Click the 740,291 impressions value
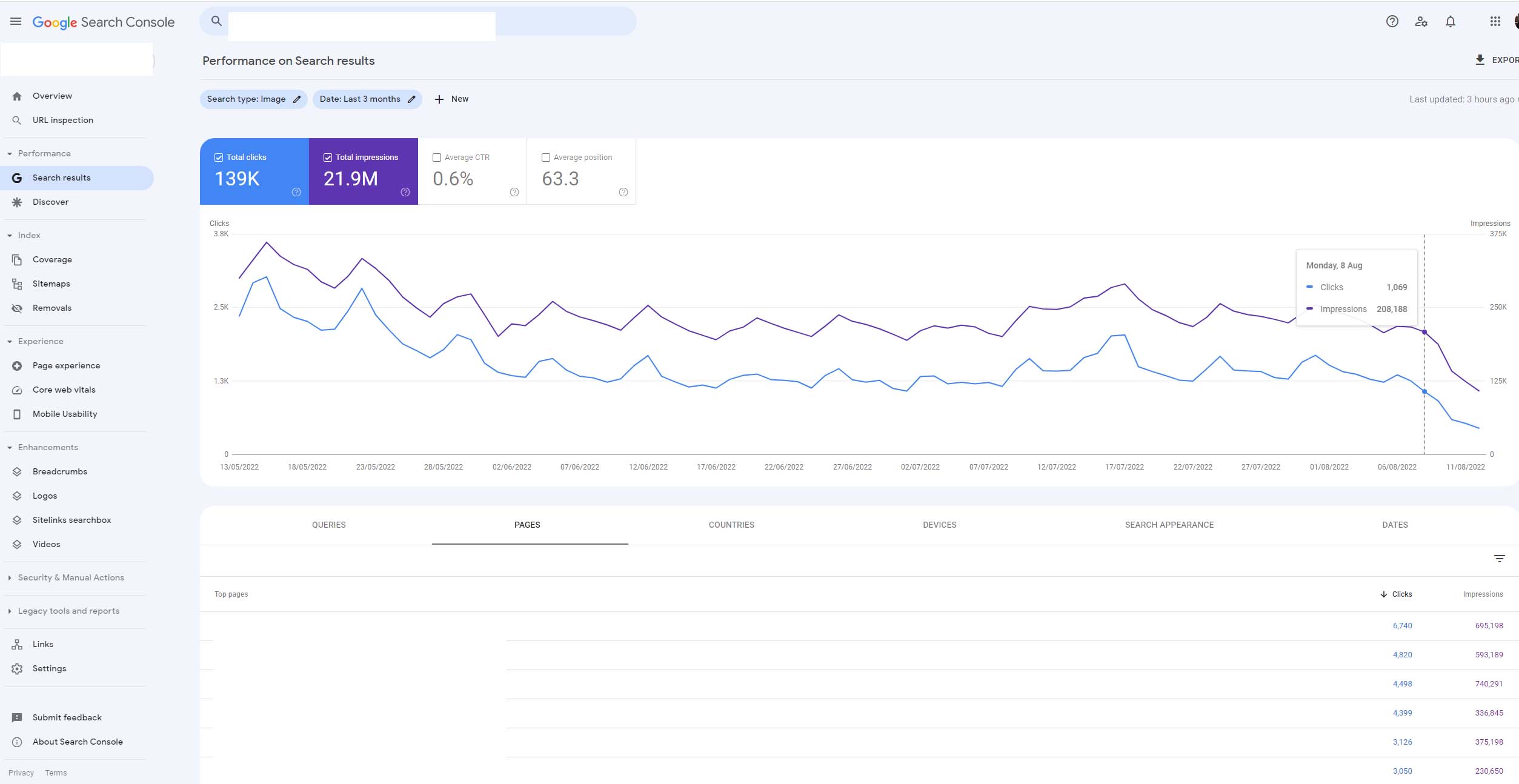1519x784 pixels. point(1489,684)
